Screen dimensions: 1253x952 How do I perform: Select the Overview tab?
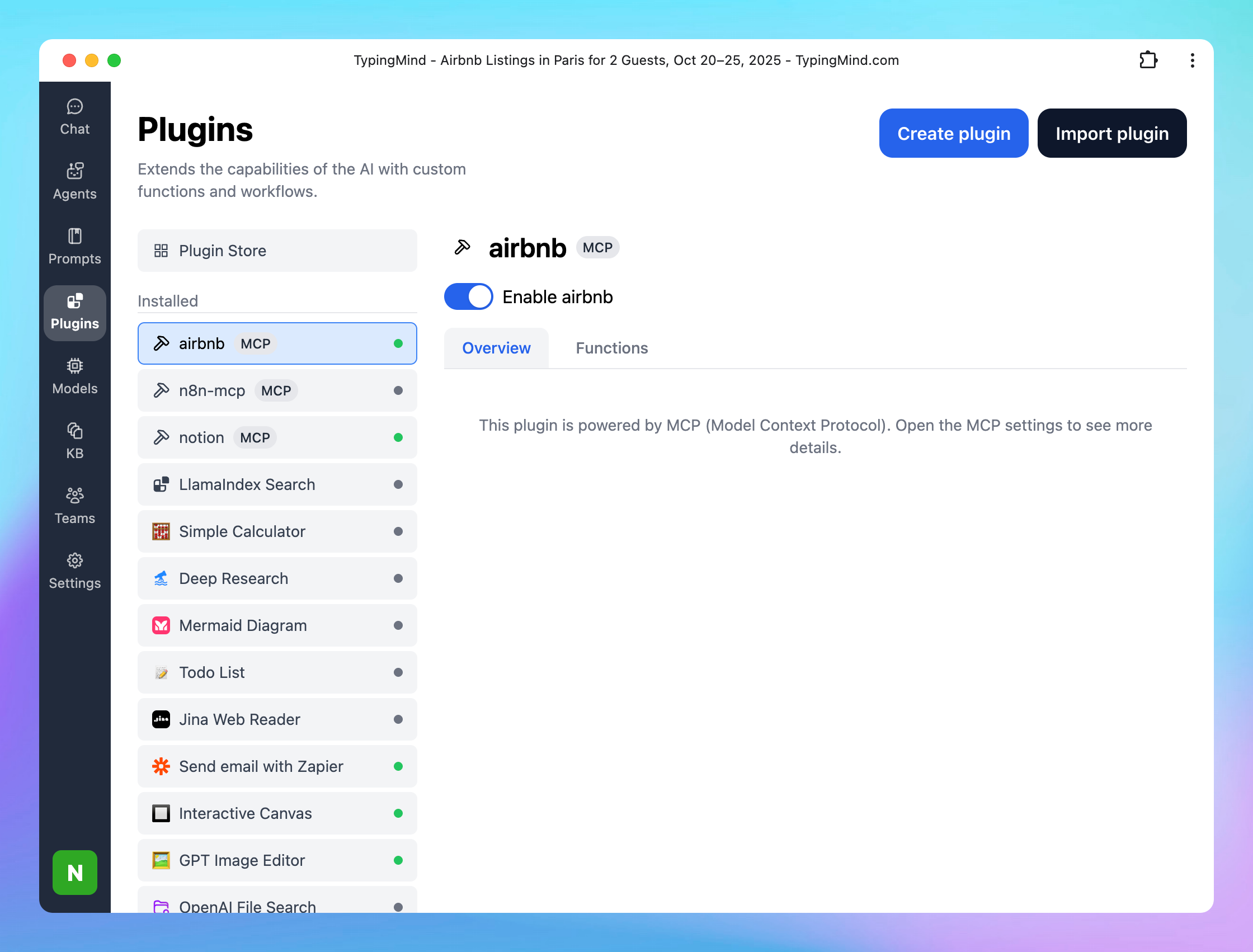496,348
